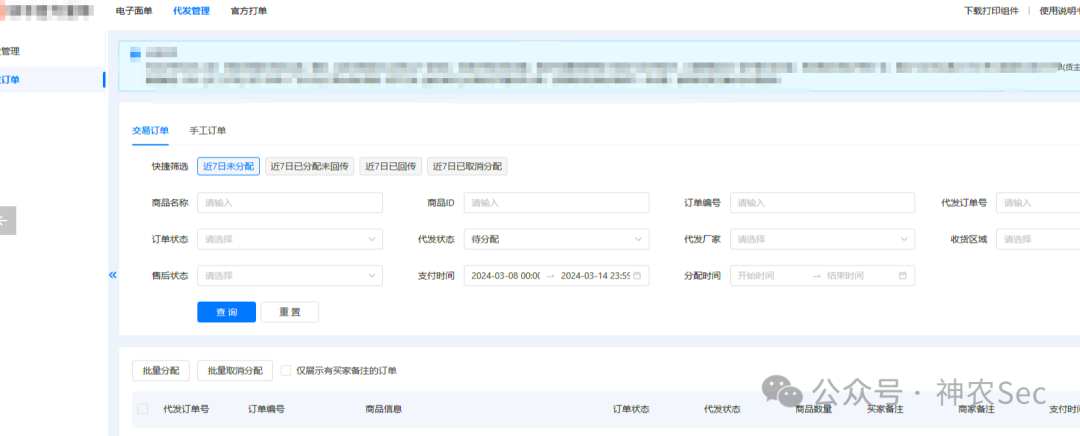Click info icon in notice banner
Viewport: 1080px width, 436px height.
[135, 52]
